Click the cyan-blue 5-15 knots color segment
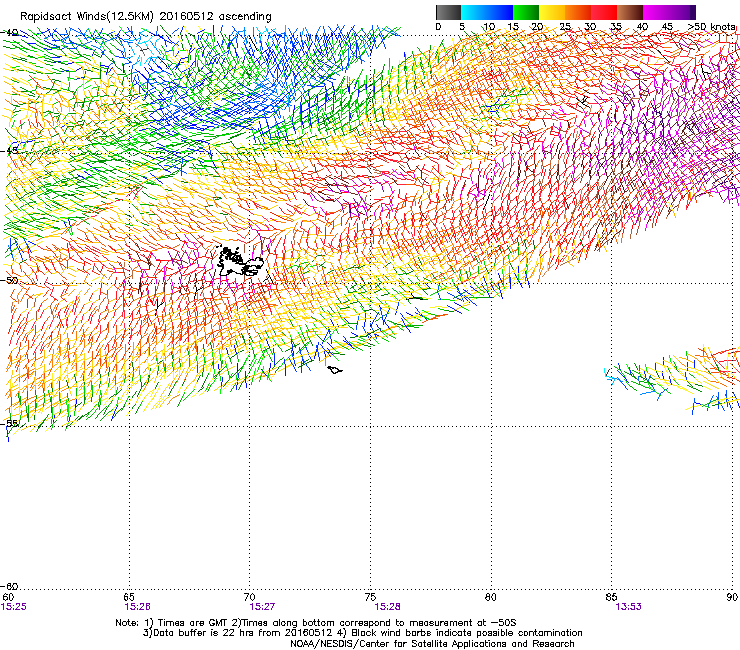The height and width of the screenshot is (650, 740). coord(487,12)
